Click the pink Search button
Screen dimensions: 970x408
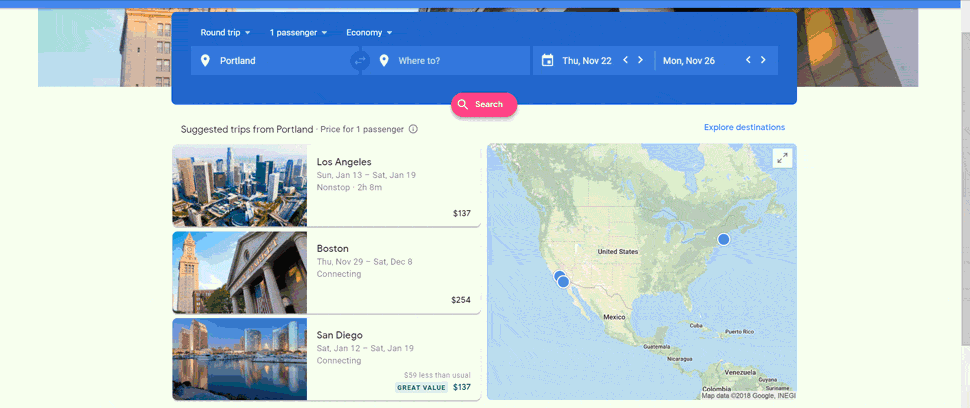484,104
